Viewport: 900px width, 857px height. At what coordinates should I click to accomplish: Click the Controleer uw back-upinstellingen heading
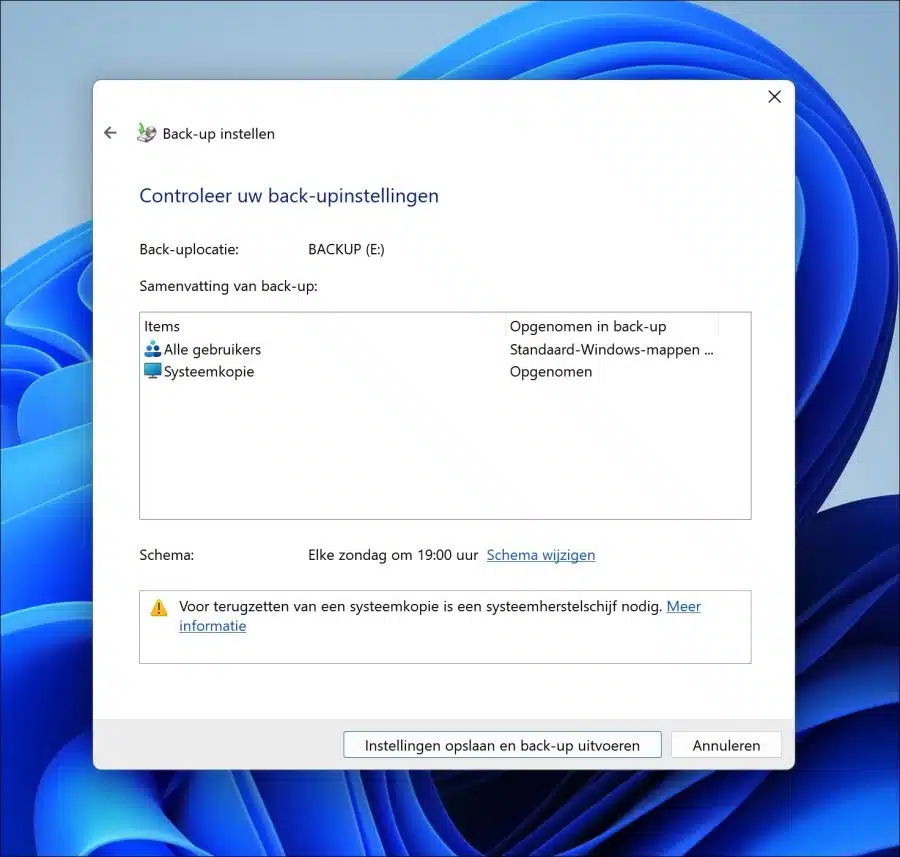289,196
